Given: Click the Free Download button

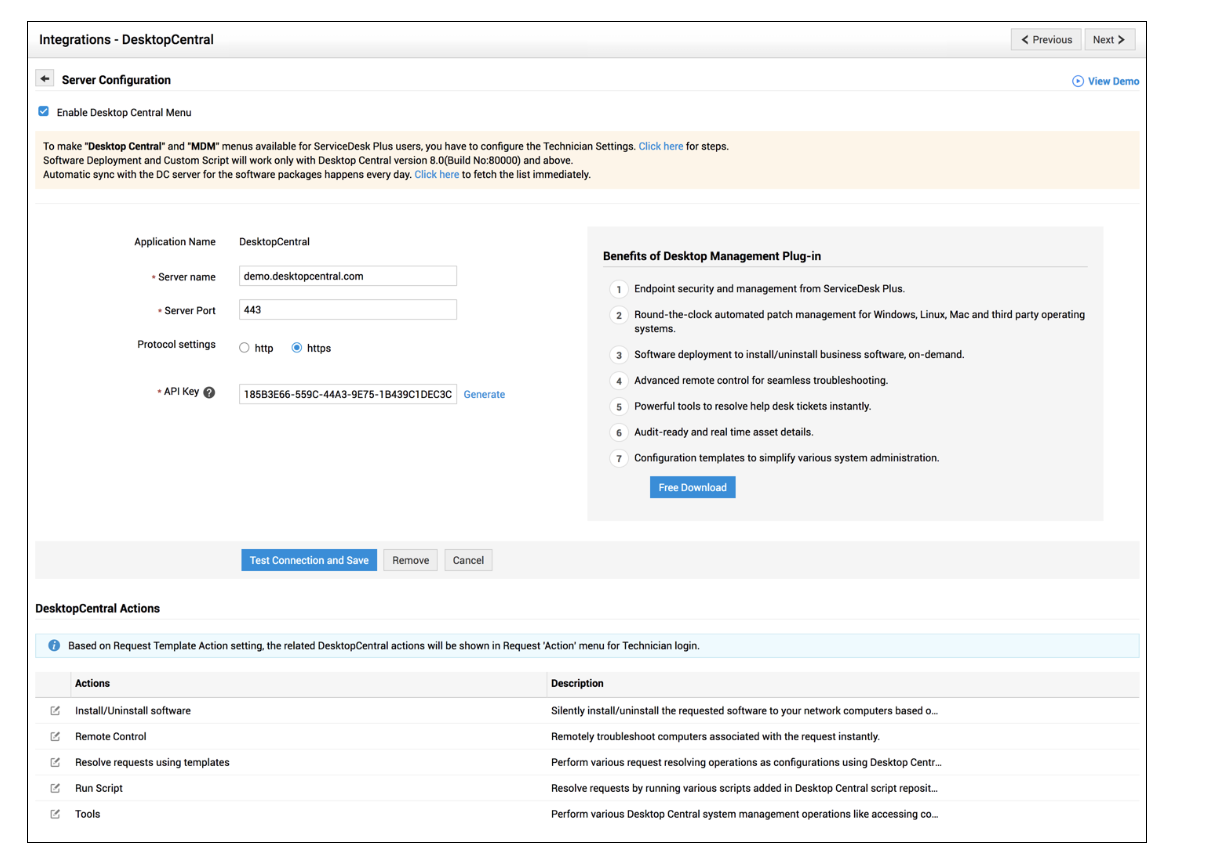Looking at the screenshot, I should [692, 487].
